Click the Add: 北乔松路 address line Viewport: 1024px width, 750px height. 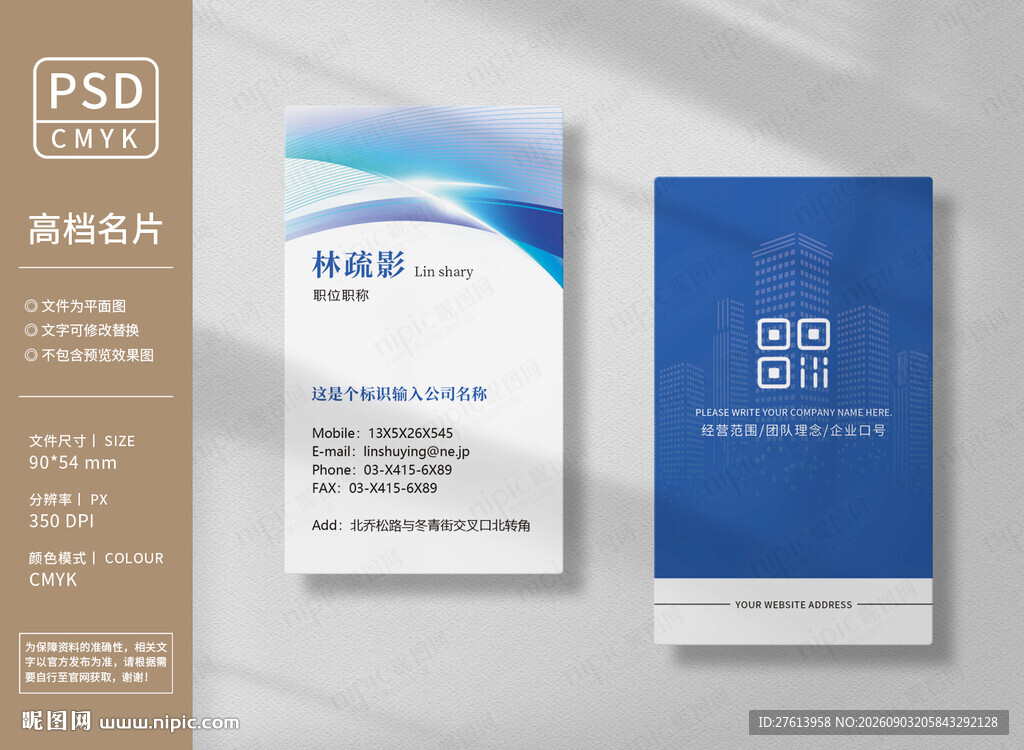point(421,525)
